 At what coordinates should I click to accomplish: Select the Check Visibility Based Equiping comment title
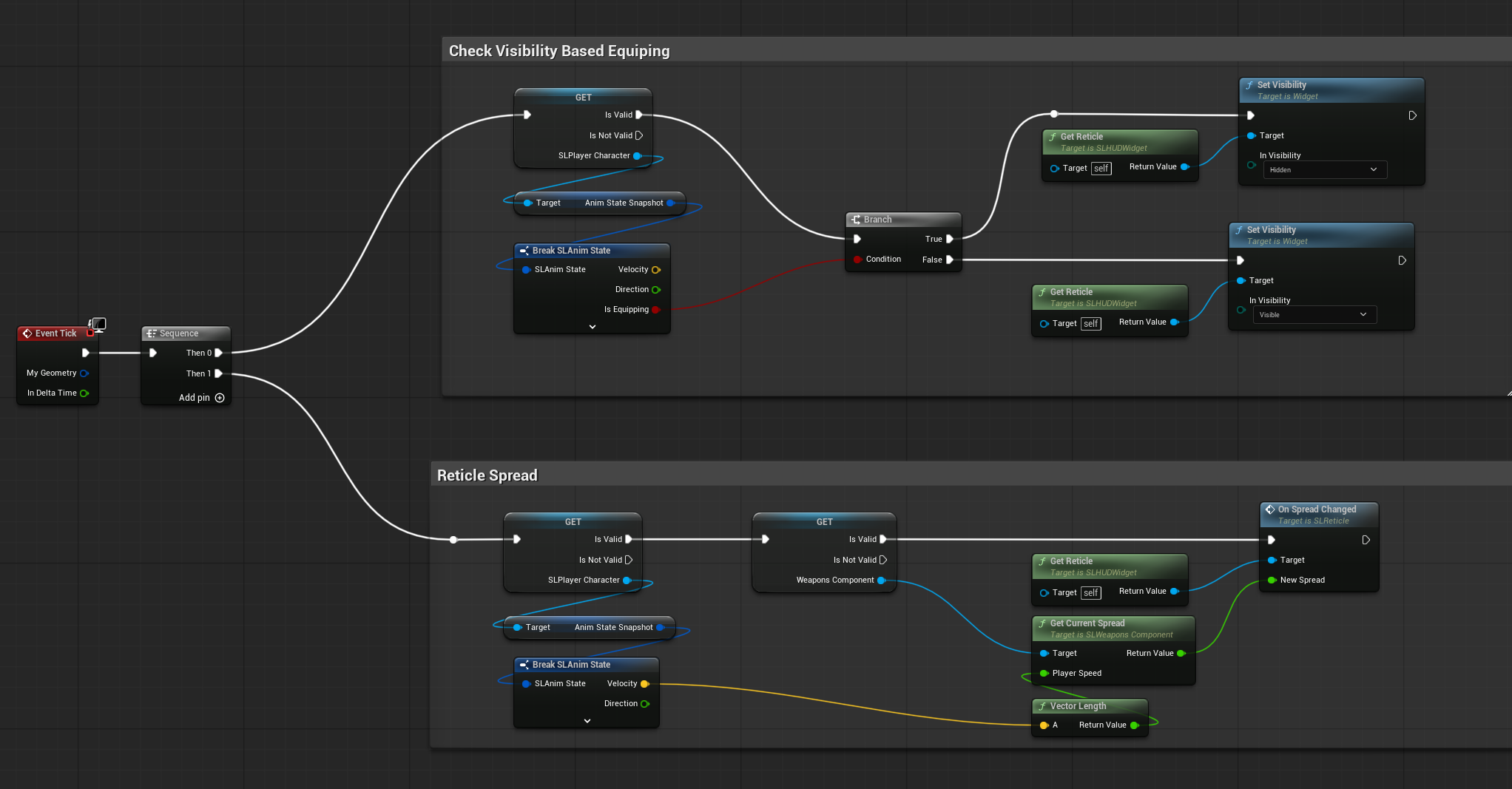pos(559,51)
